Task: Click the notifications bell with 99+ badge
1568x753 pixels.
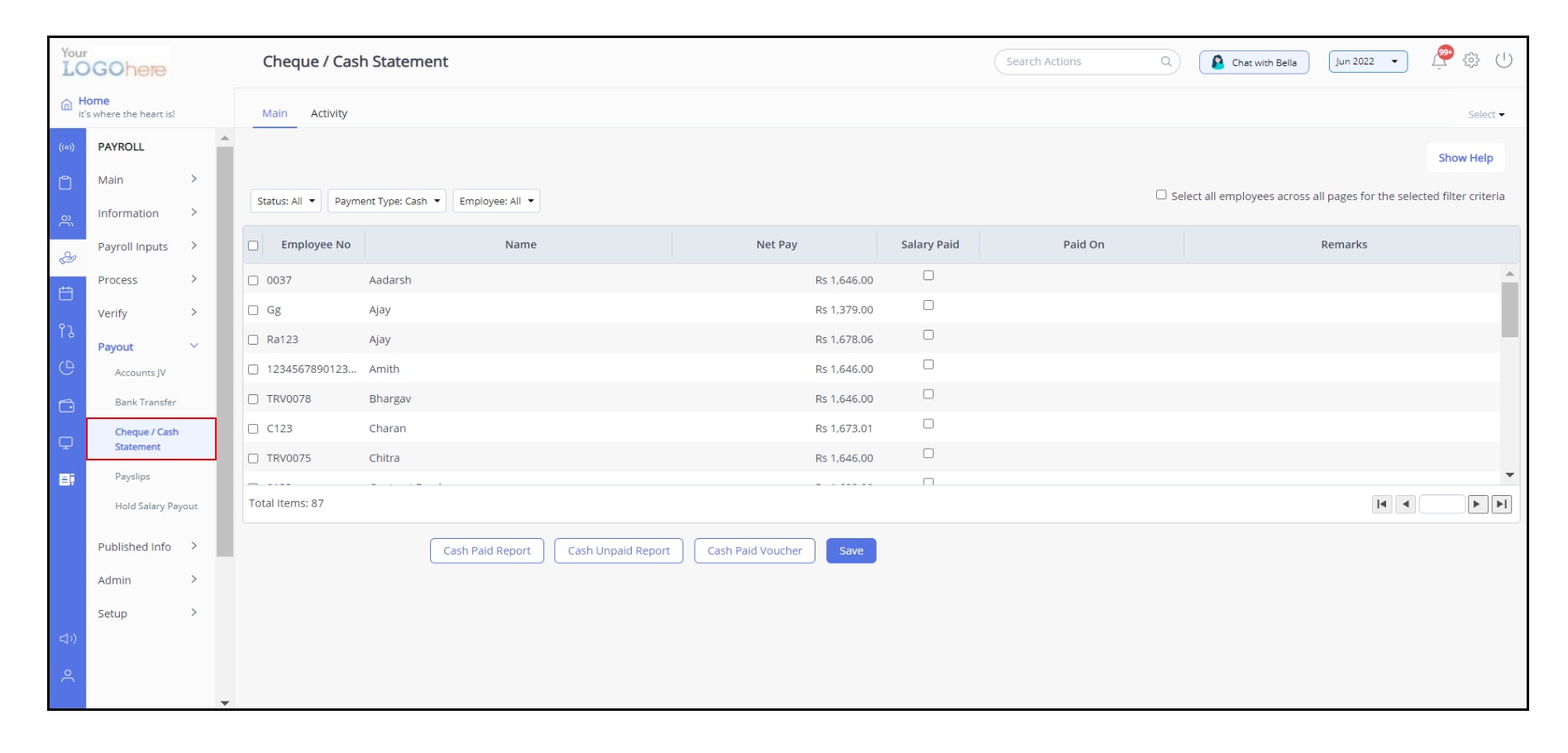Action: [1437, 60]
